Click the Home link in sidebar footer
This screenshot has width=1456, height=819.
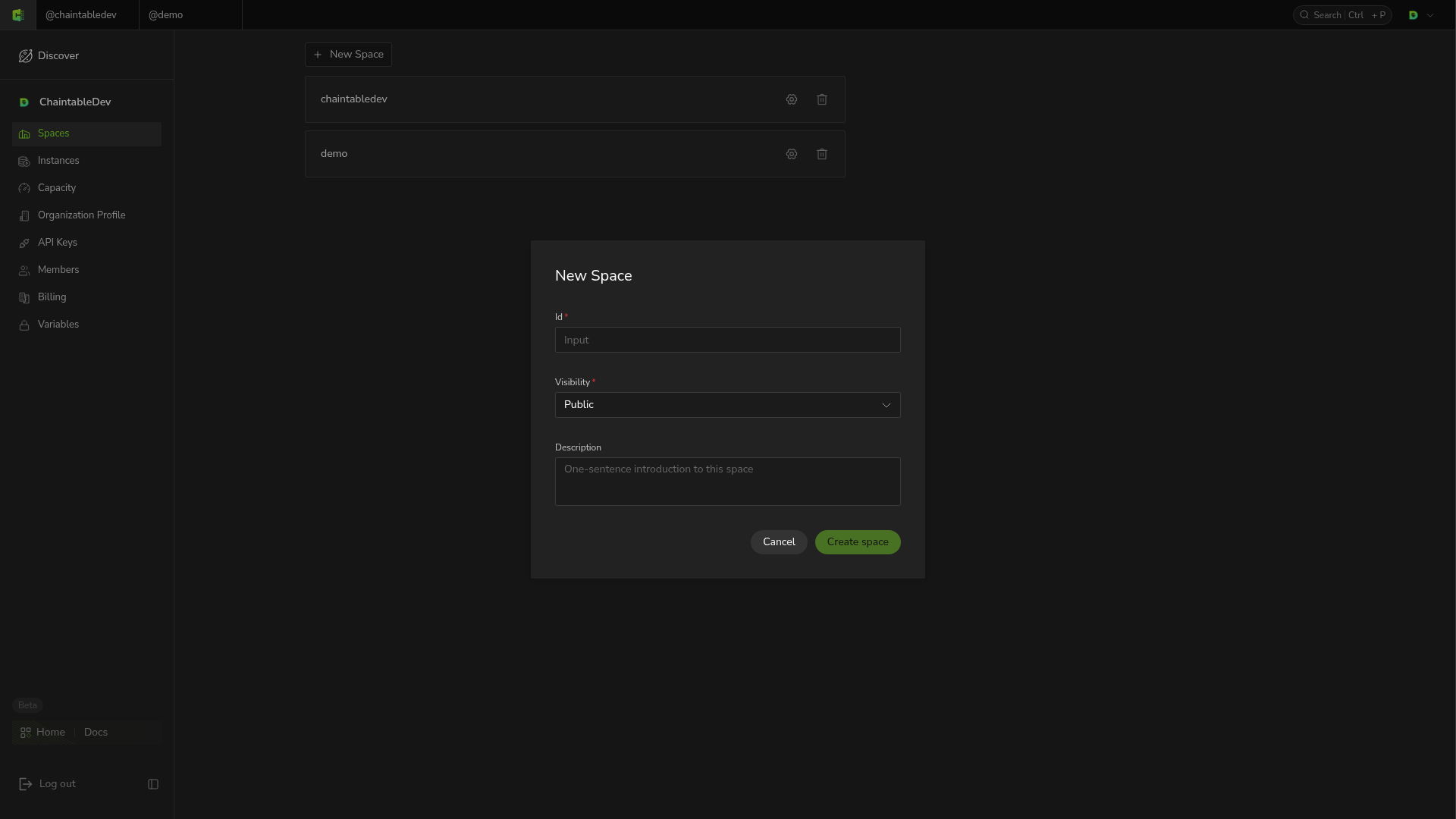tap(51, 733)
